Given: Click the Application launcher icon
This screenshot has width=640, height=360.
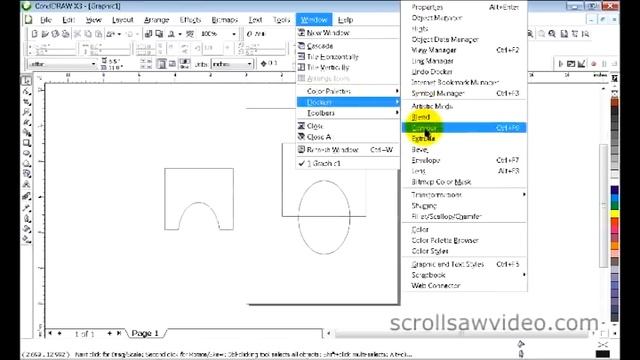Looking at the screenshot, I should [172, 34].
